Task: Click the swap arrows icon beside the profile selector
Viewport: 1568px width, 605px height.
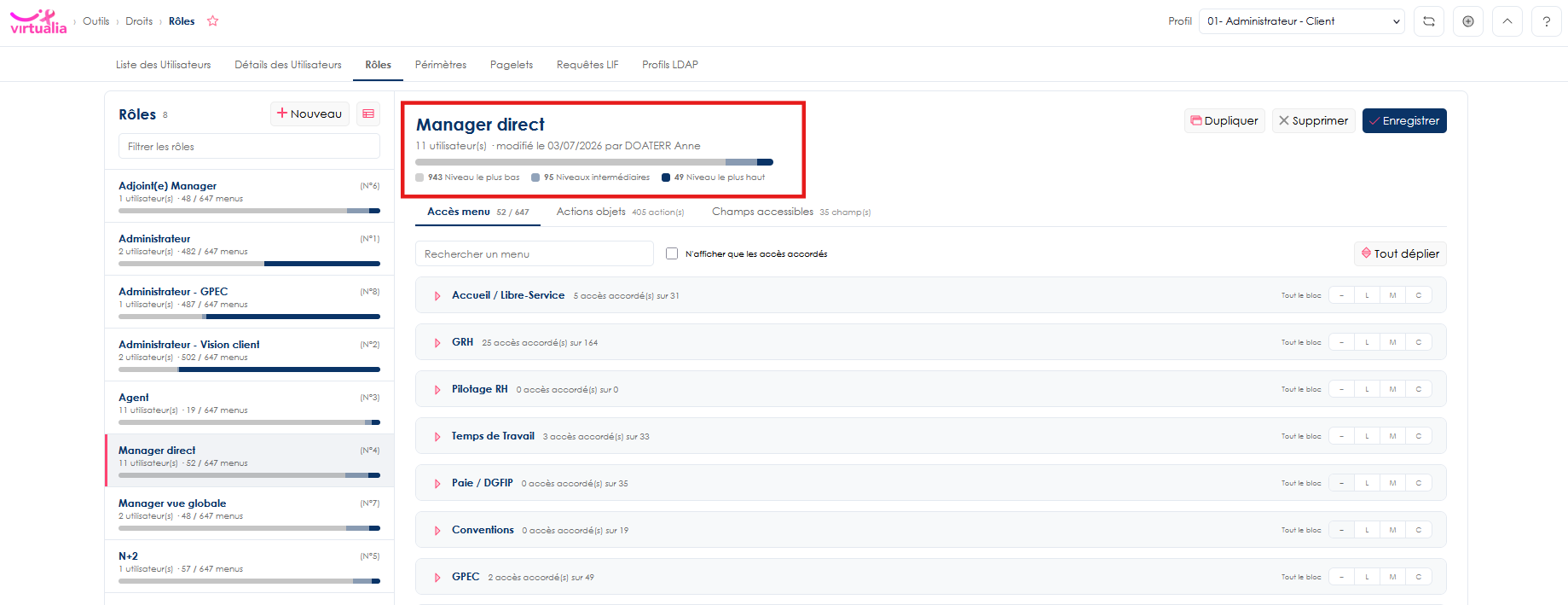Action: tap(1429, 21)
